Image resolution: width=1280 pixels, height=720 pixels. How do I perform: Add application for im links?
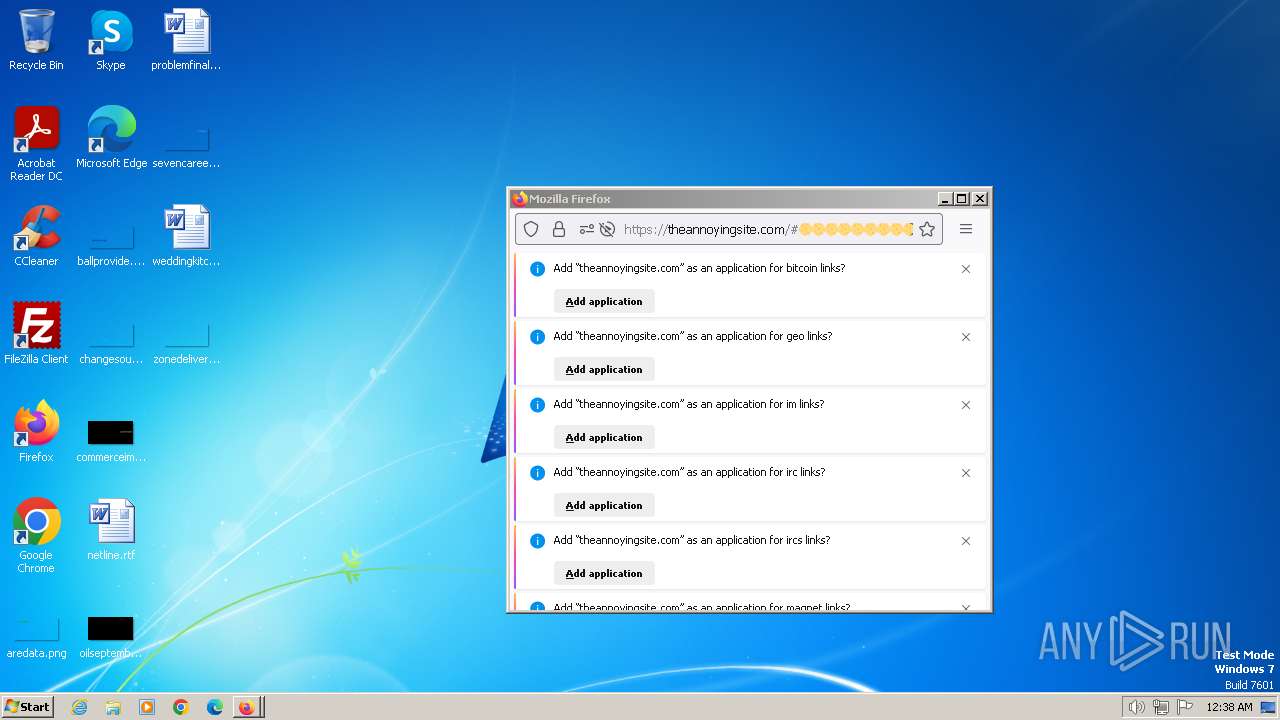(x=604, y=437)
